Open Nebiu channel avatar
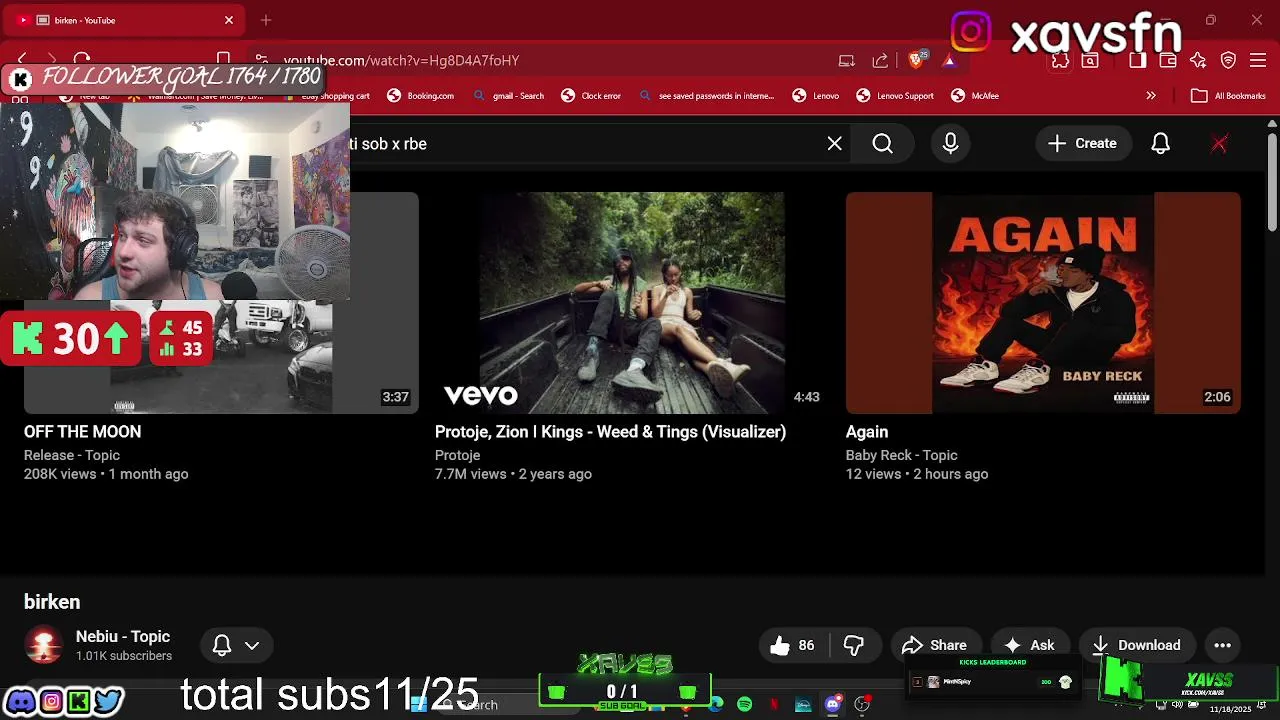This screenshot has width=1280, height=720. coord(44,646)
